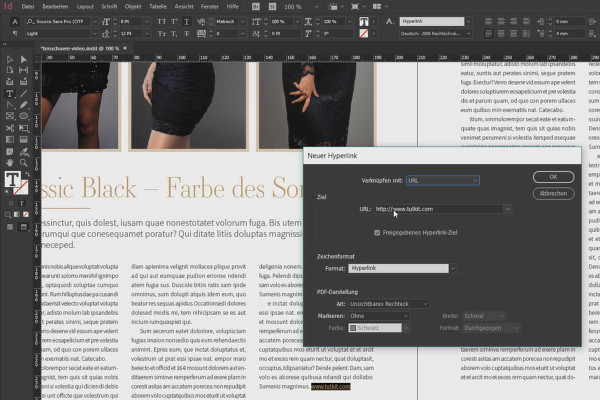Screen dimensions: 600x400
Task: Click the Content Placer tool
Action: point(24,82)
